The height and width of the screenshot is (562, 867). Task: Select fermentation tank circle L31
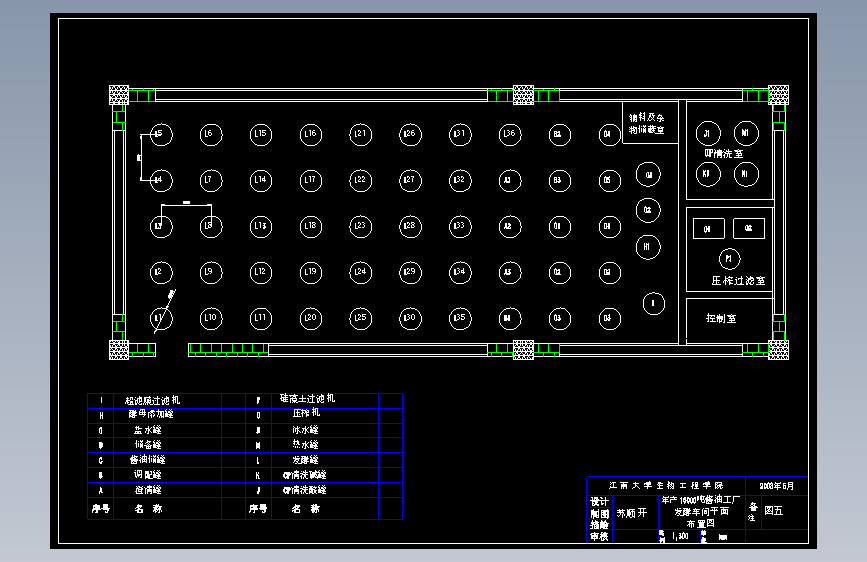(460, 134)
